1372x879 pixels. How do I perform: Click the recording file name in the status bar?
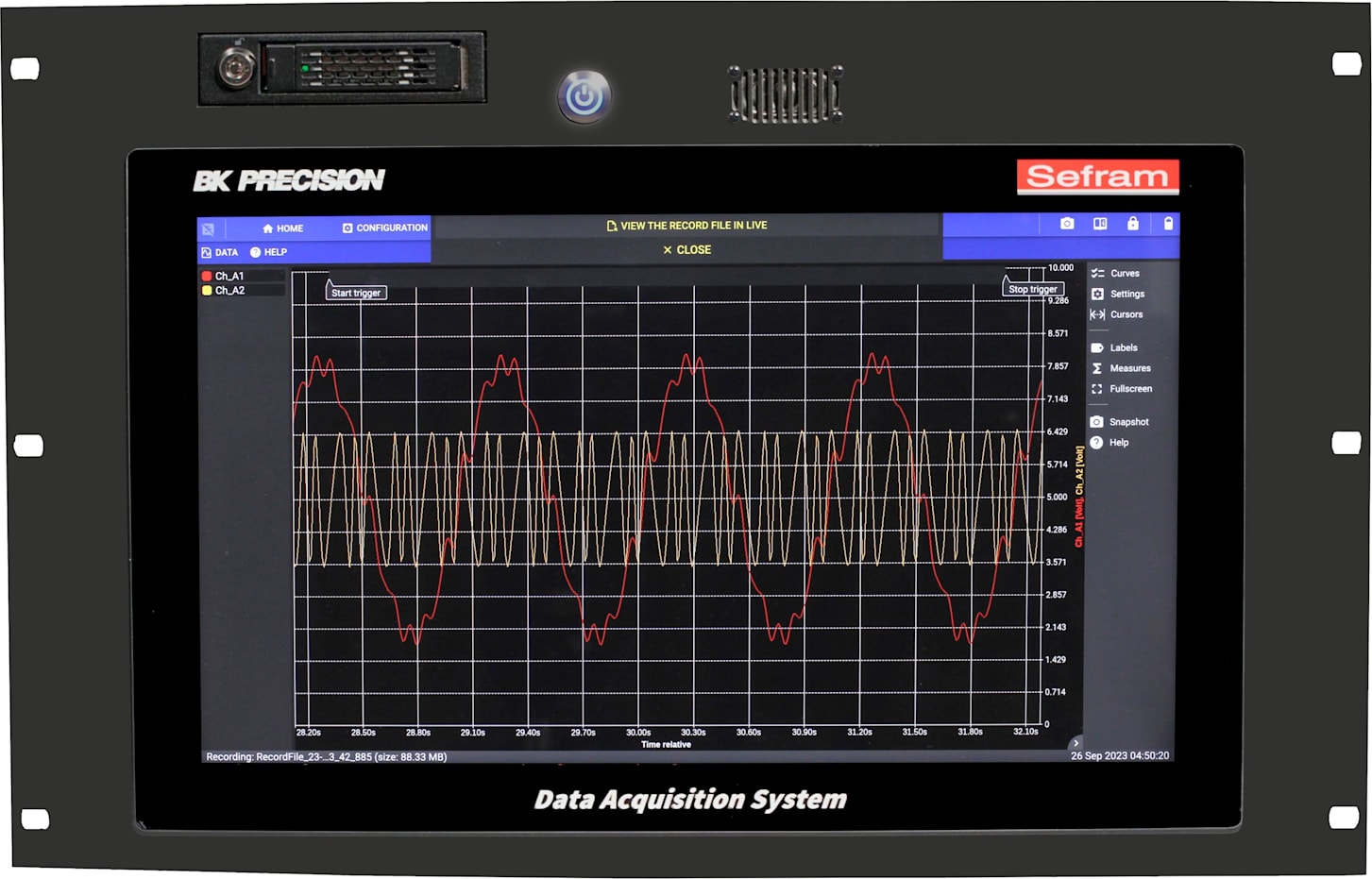[x=327, y=757]
